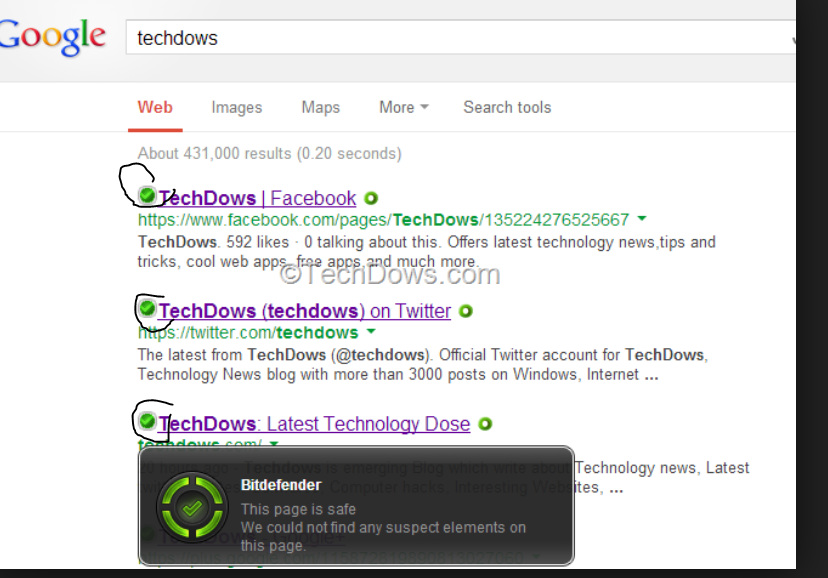This screenshot has height=578, width=828.
Task: Open TechDows: Latest Technology Dose link
Action: tap(314, 424)
